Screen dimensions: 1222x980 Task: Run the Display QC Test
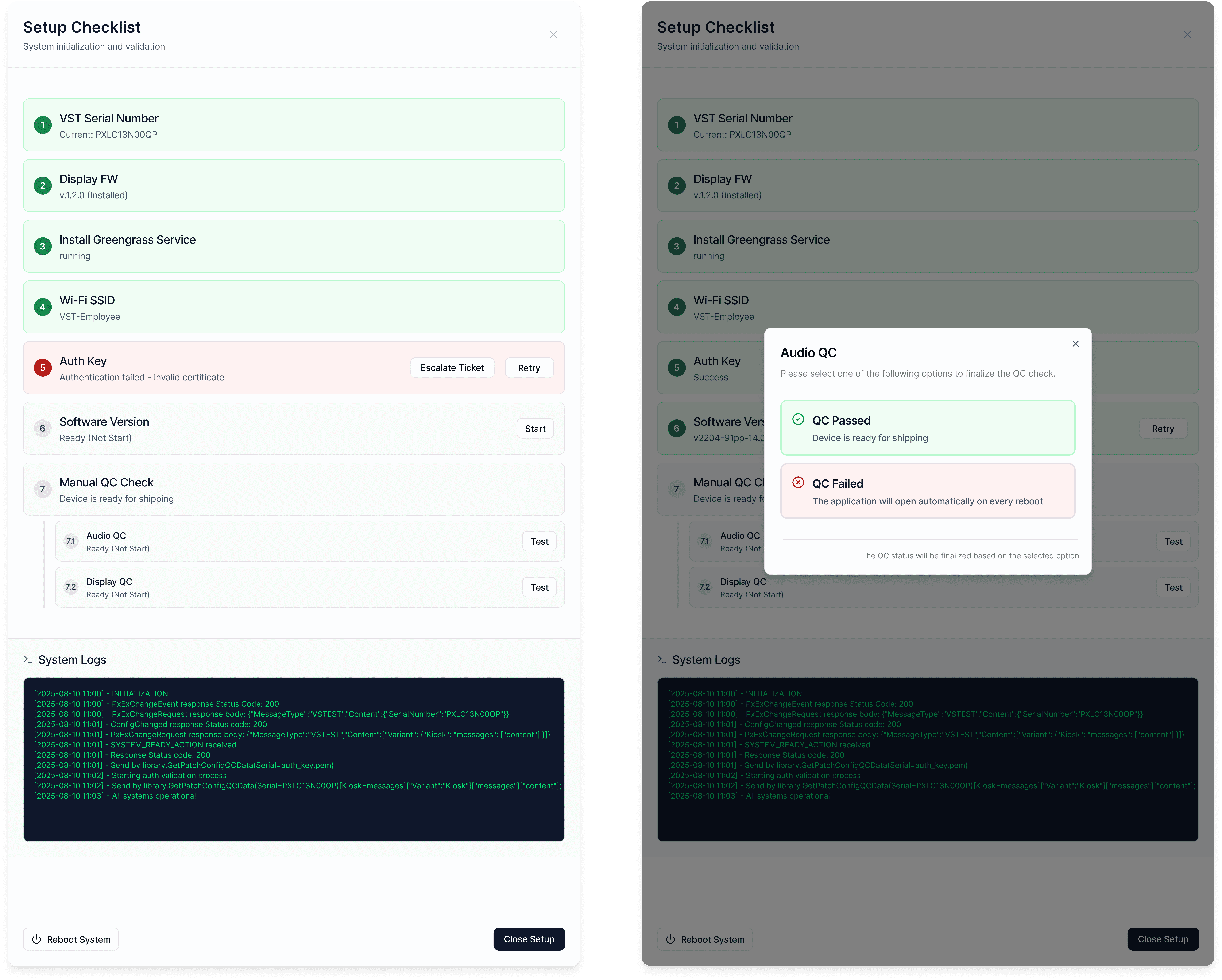[x=539, y=587]
